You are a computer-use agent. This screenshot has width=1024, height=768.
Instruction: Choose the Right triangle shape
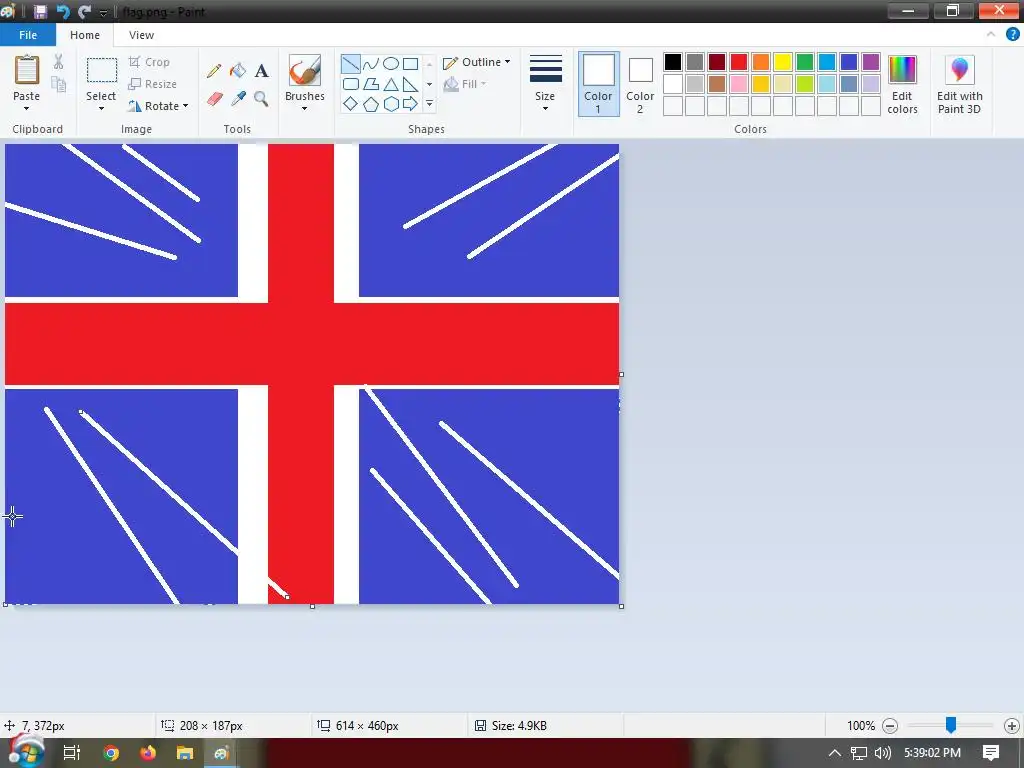pyautogui.click(x=410, y=84)
